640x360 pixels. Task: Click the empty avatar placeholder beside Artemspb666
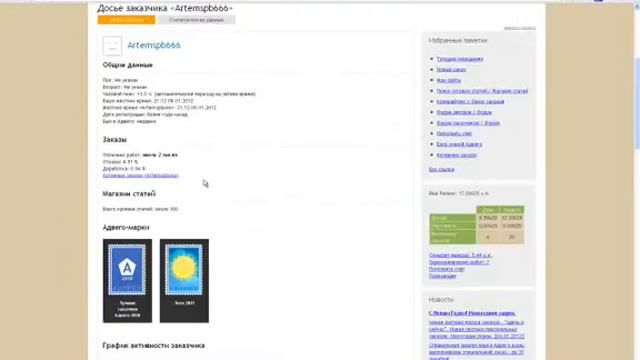pyautogui.click(x=112, y=45)
